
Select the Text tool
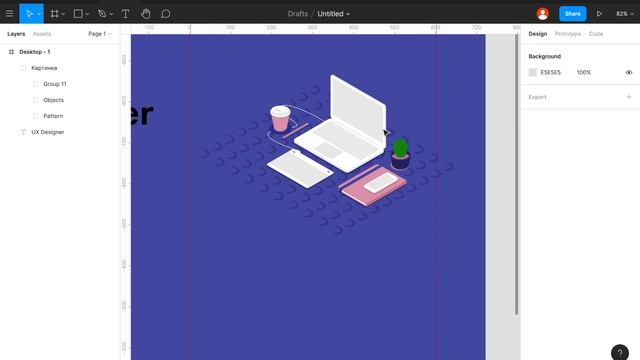click(x=125, y=13)
